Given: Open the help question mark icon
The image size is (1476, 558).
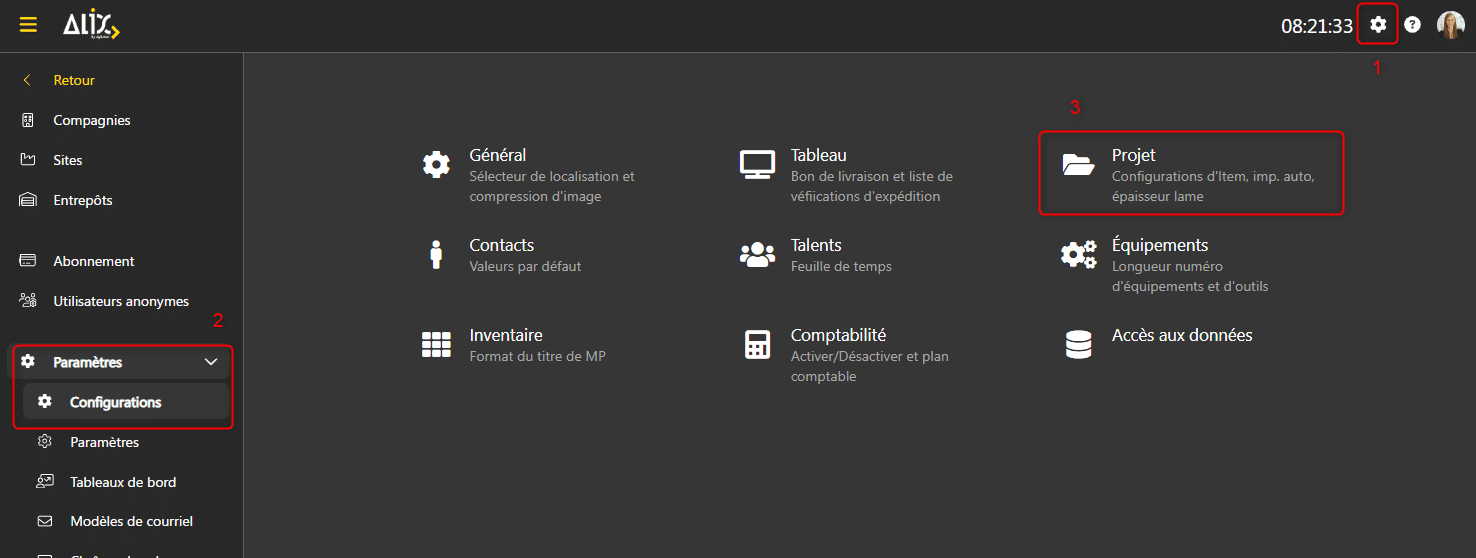Looking at the screenshot, I should pos(1412,25).
